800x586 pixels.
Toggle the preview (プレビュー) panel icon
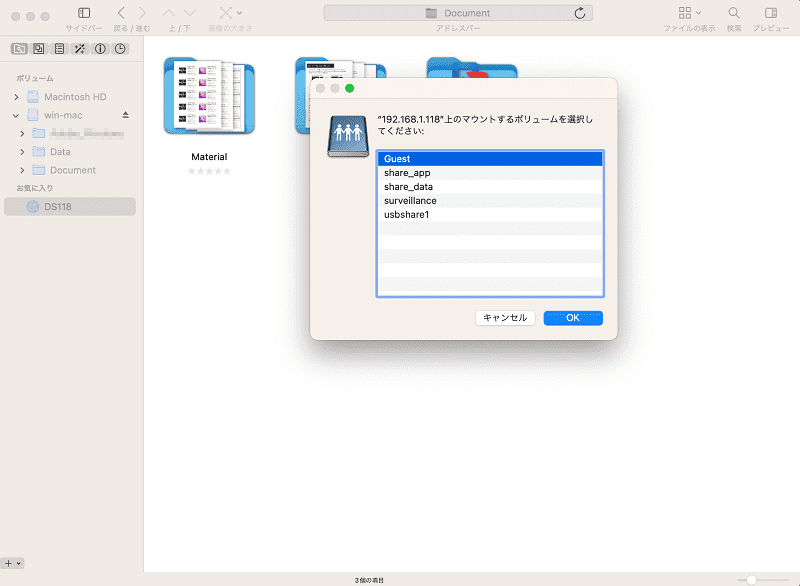(x=771, y=13)
